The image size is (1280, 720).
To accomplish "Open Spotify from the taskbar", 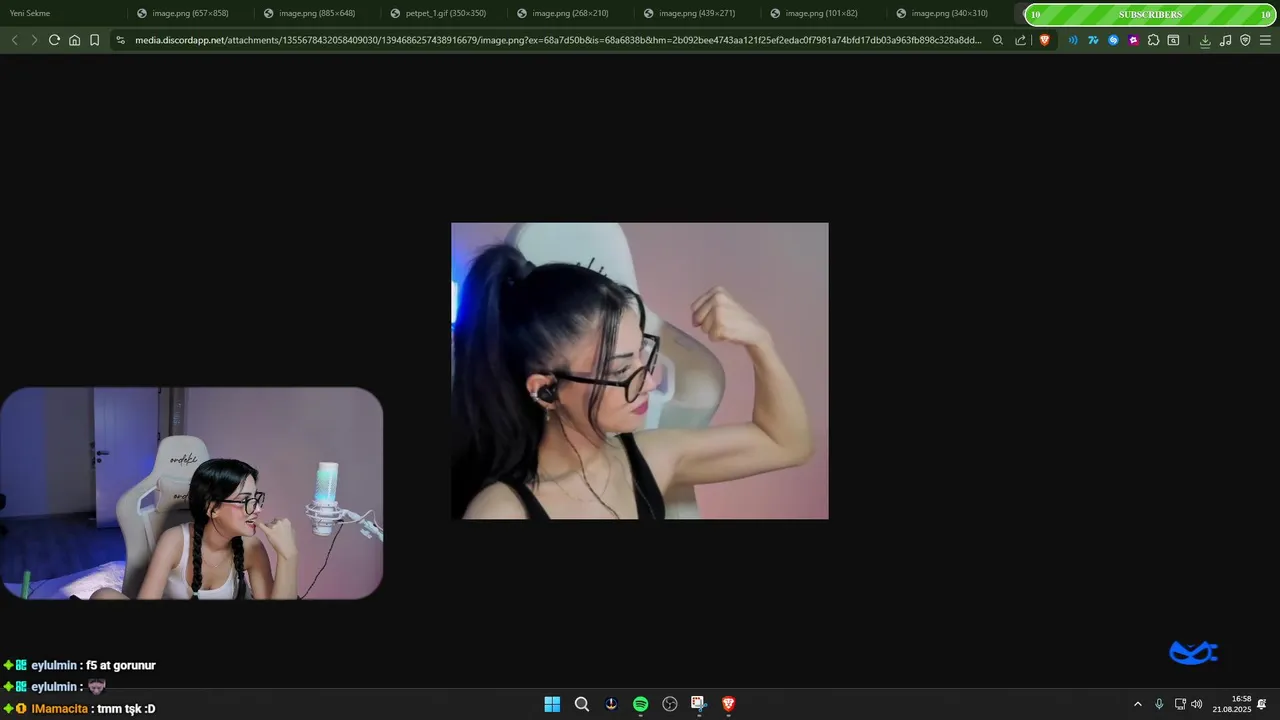I will 640,704.
